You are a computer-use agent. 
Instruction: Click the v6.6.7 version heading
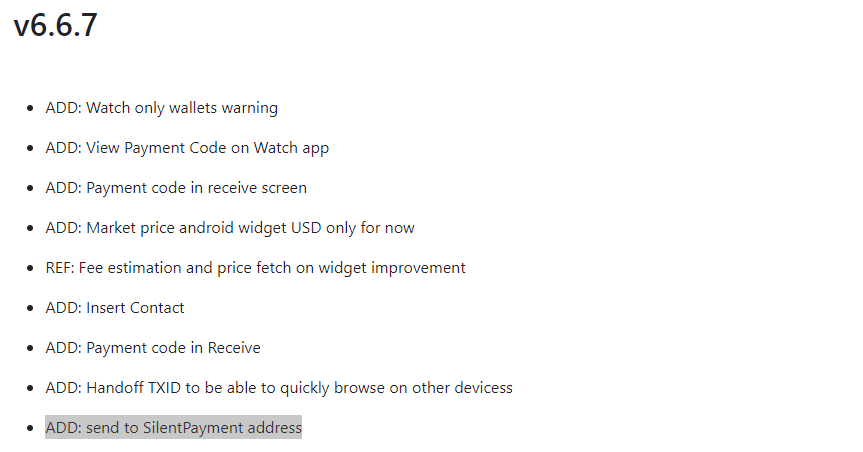point(56,25)
